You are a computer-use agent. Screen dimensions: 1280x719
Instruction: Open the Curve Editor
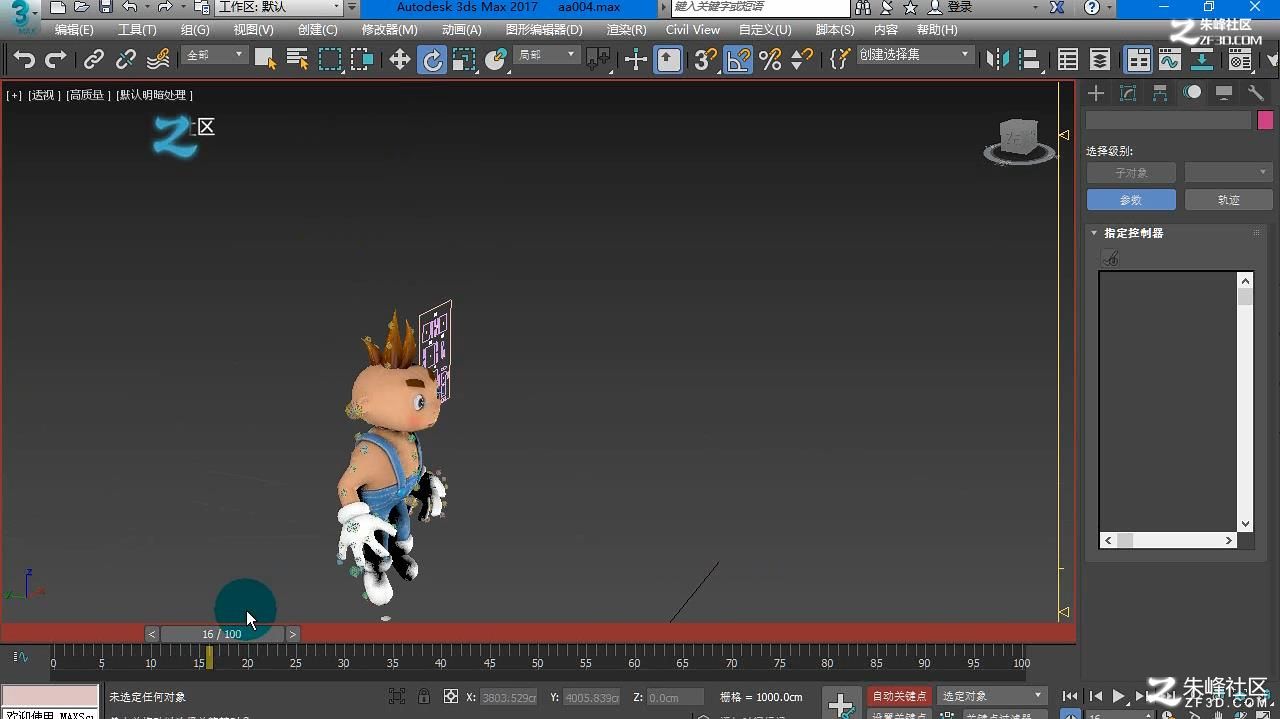(1170, 60)
